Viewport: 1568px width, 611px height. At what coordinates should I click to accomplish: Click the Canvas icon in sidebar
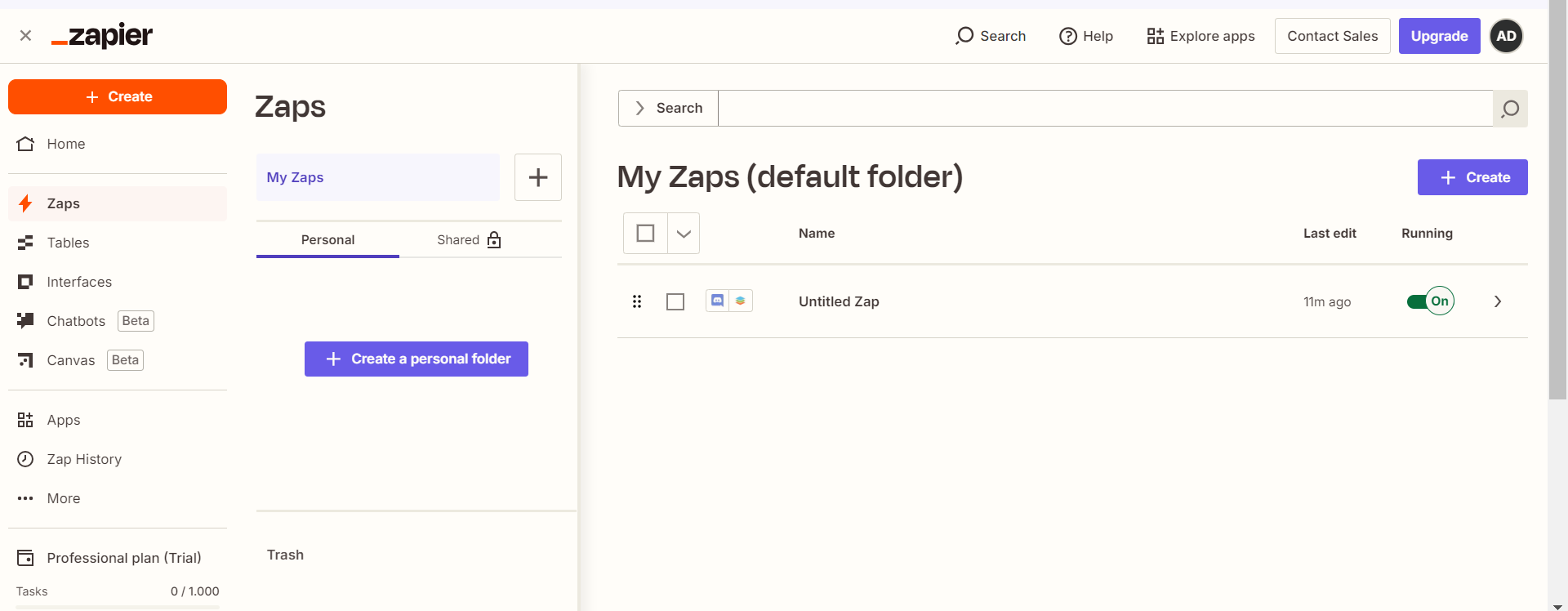pyautogui.click(x=26, y=360)
